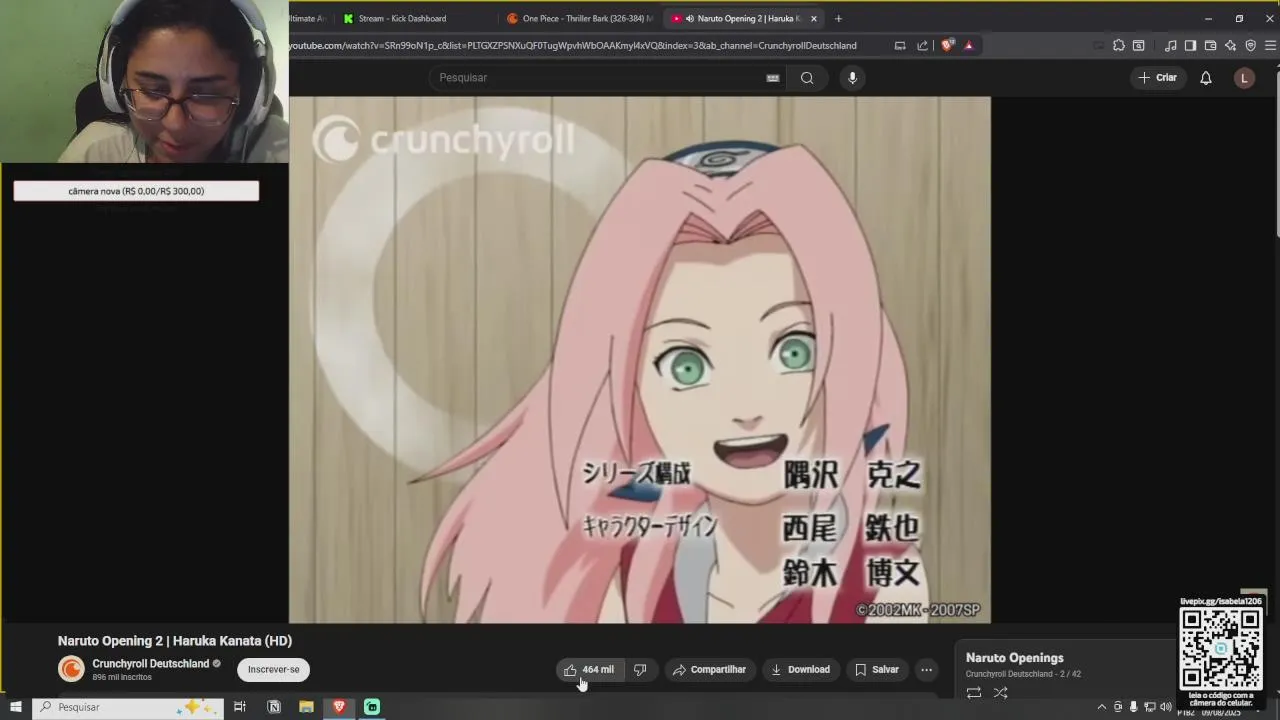Image resolution: width=1280 pixels, height=720 pixels.
Task: Open File Explorer from taskbar
Action: click(307, 707)
